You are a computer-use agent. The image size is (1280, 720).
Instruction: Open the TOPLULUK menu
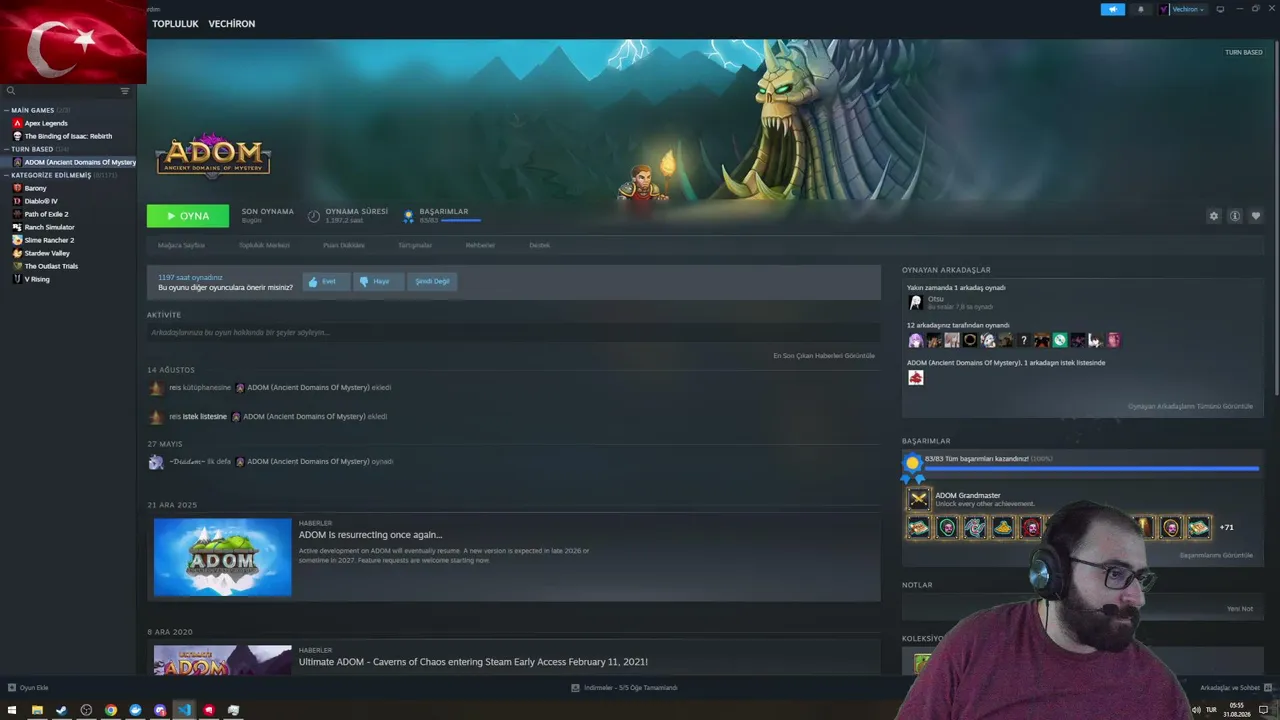coord(175,24)
